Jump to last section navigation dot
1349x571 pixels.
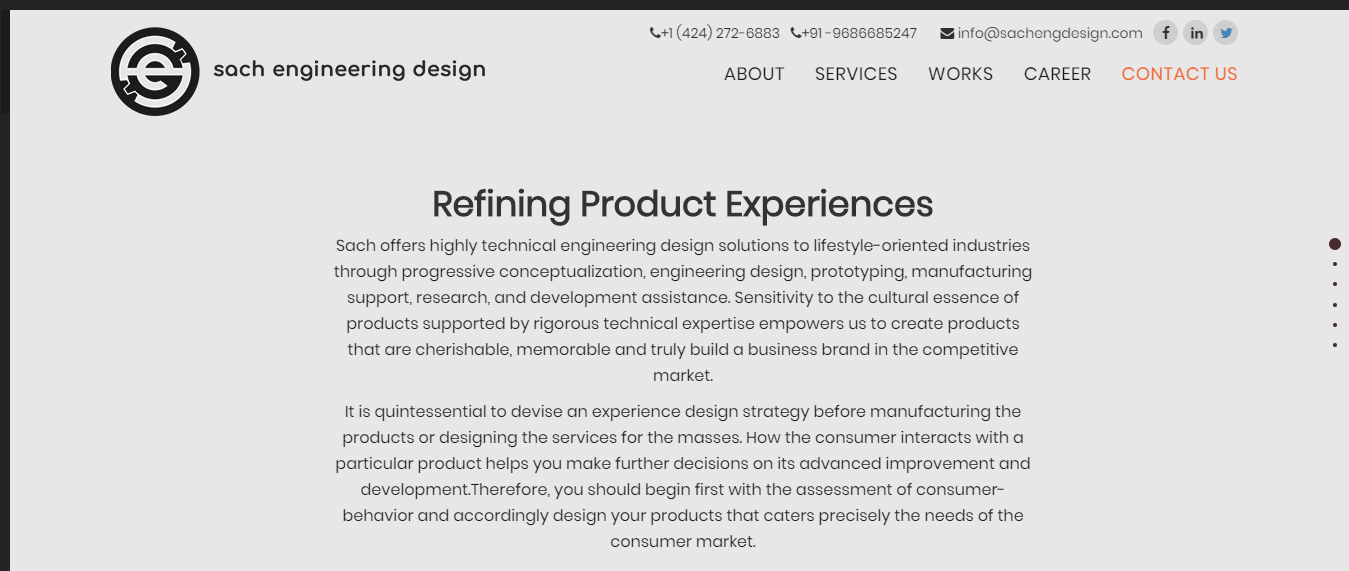(1335, 345)
